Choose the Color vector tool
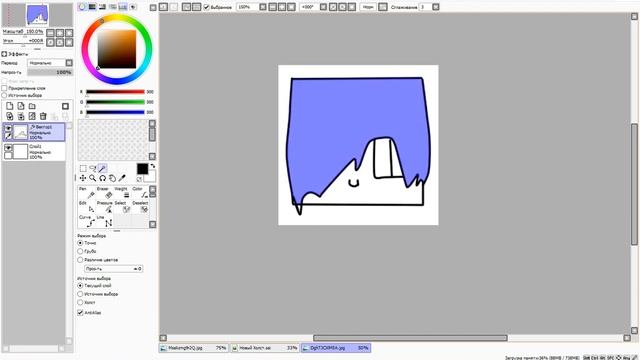640x360 pixels. (140, 193)
